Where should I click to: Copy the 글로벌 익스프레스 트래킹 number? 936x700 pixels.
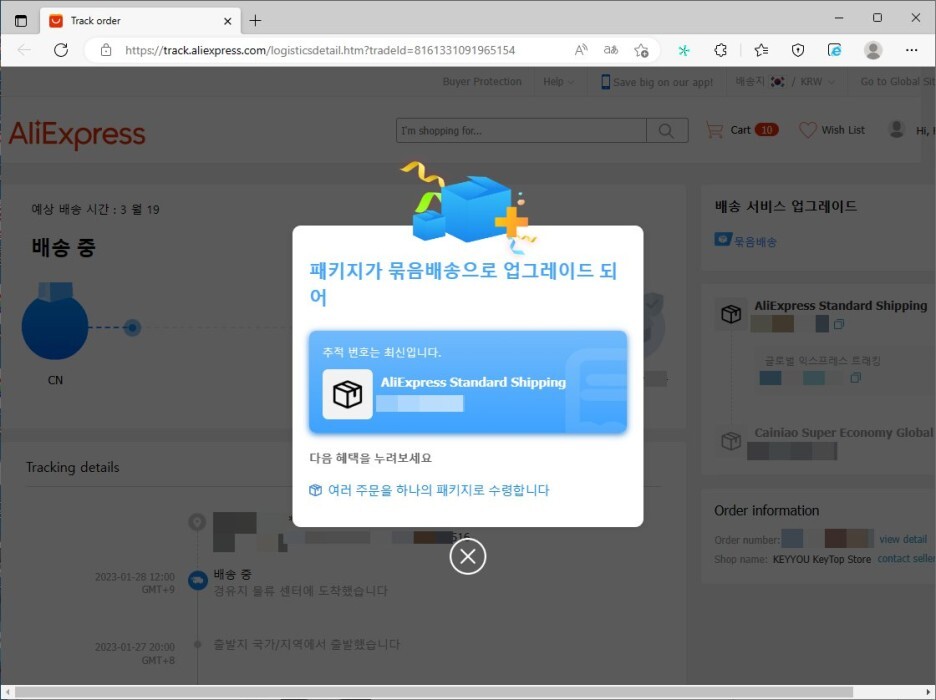click(855, 378)
